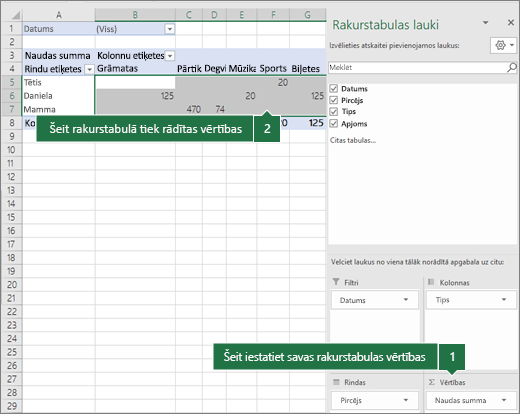Open the task pane options arrow
The height and width of the screenshot is (414, 520).
[x=486, y=22]
